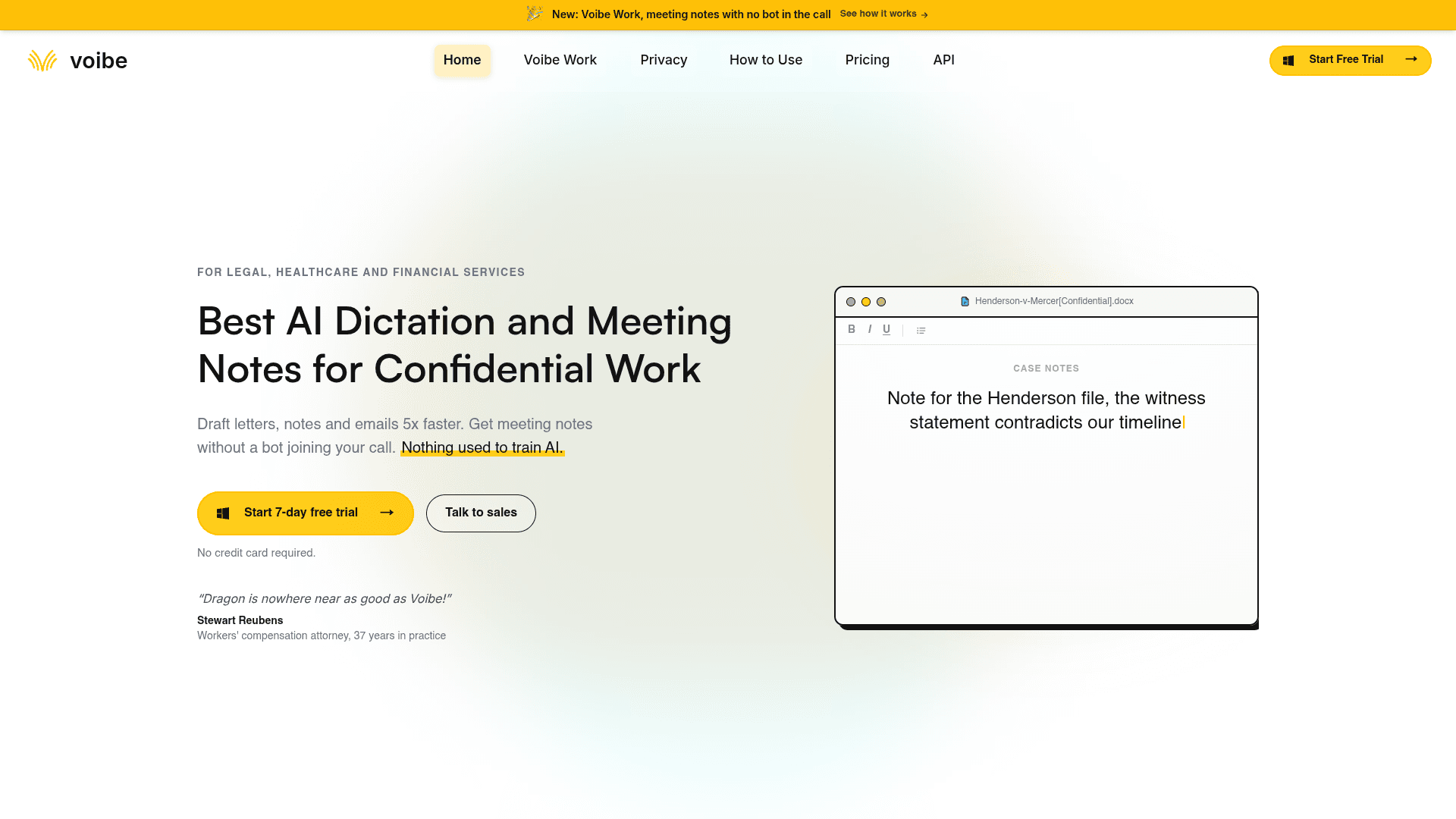Open the API nav link
This screenshot has height=819, width=1456.
[943, 60]
